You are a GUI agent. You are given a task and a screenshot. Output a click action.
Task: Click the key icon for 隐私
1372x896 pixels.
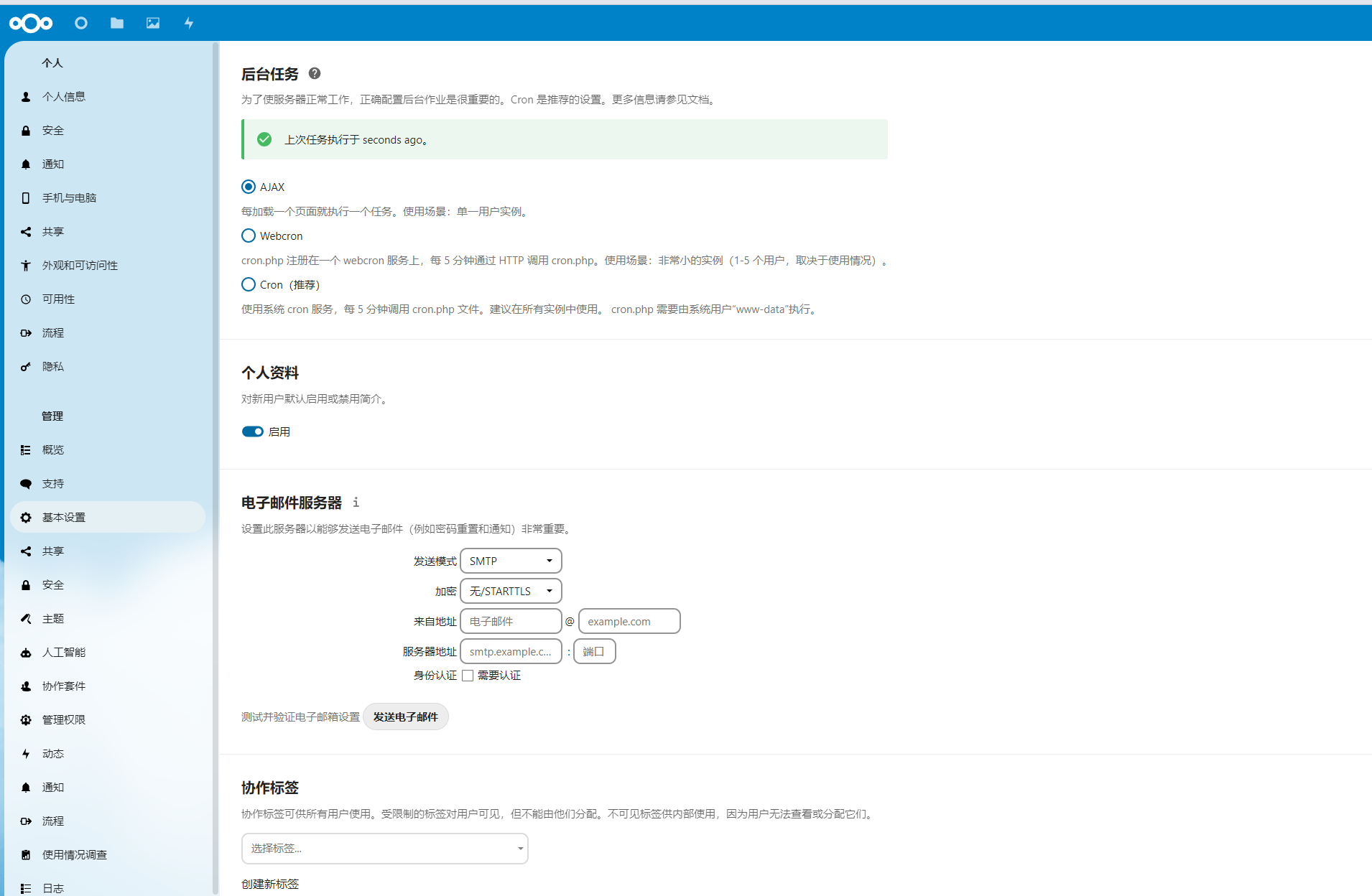pyautogui.click(x=26, y=367)
